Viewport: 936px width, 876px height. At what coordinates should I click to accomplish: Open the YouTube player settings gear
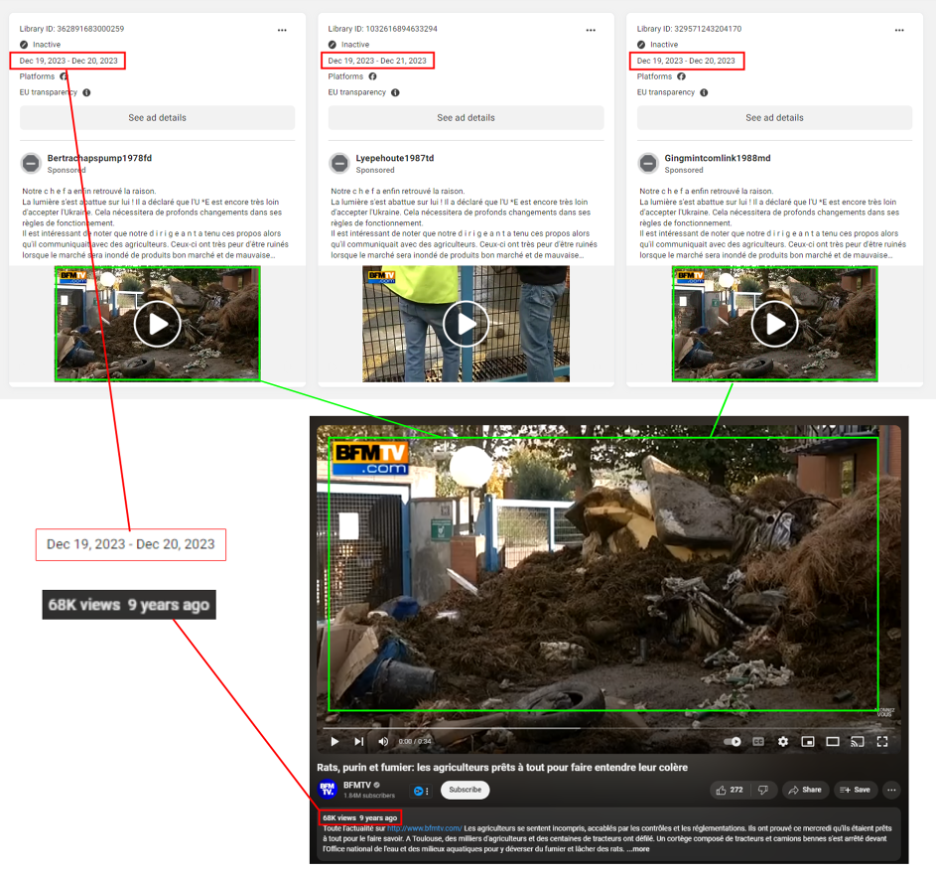(783, 742)
